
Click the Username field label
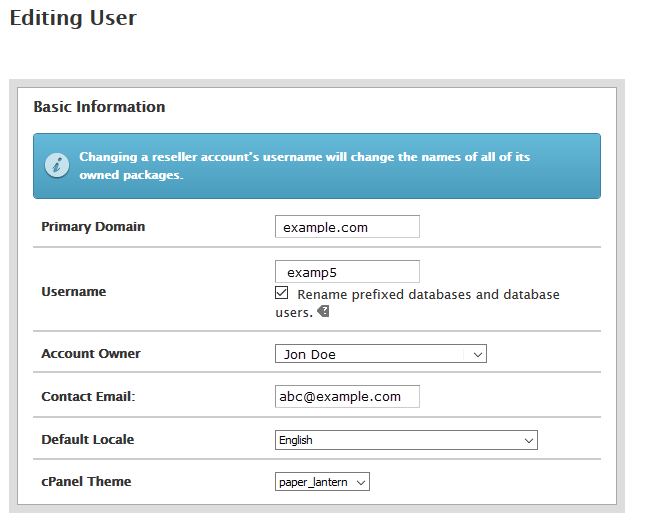tap(73, 292)
